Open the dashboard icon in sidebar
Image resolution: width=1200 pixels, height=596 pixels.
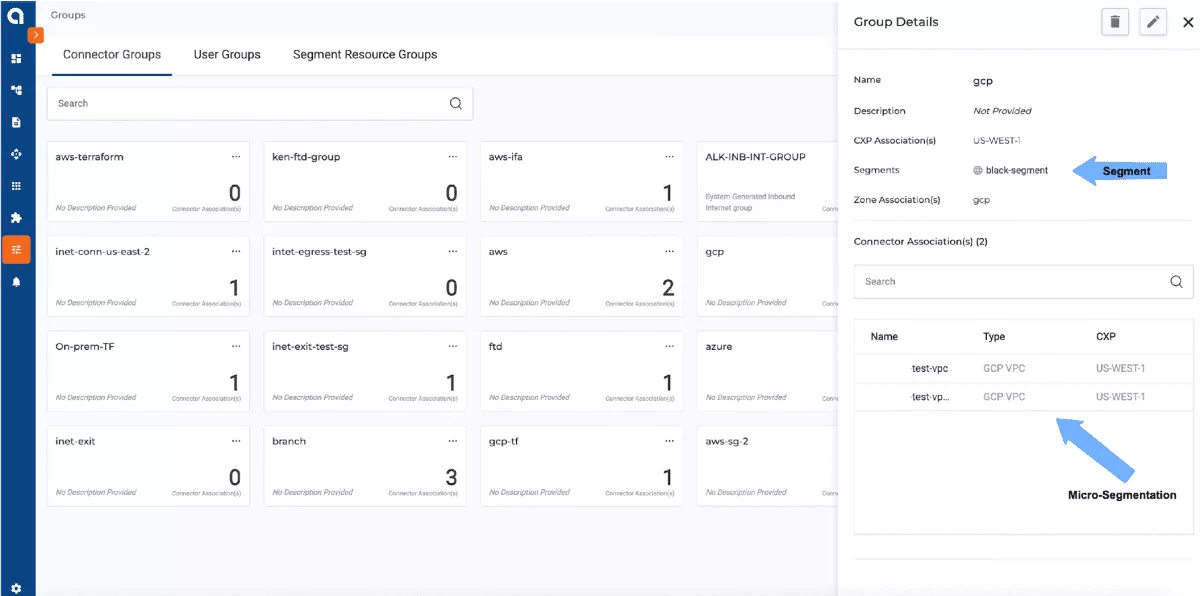tap(16, 58)
